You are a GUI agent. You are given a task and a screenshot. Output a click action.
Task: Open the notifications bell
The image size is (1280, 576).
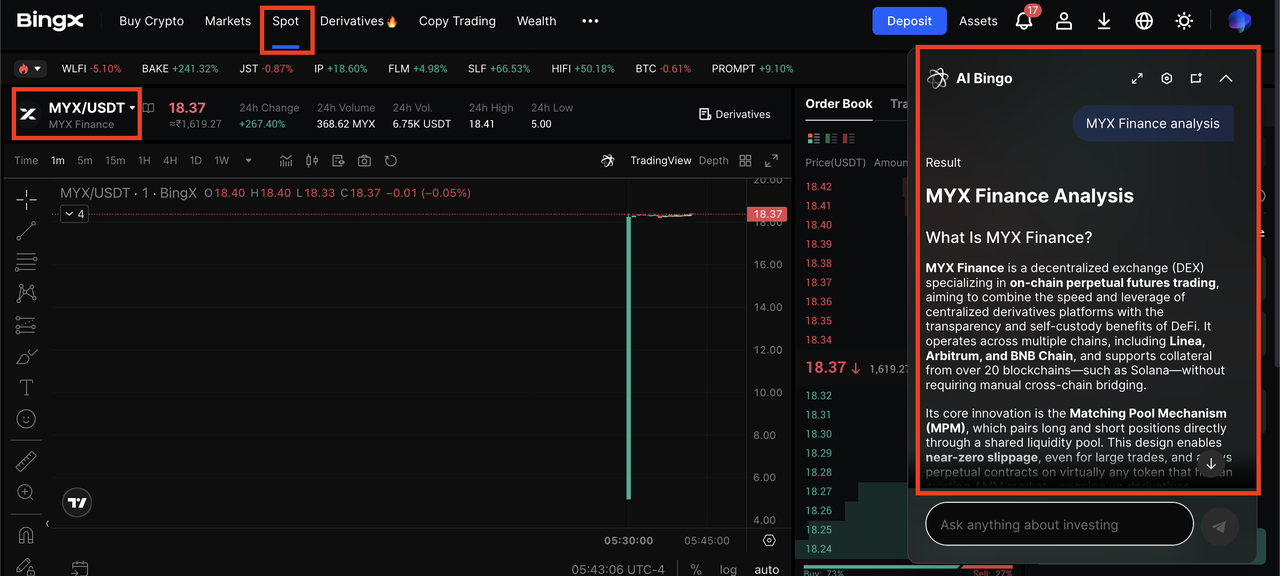pyautogui.click(x=1024, y=21)
